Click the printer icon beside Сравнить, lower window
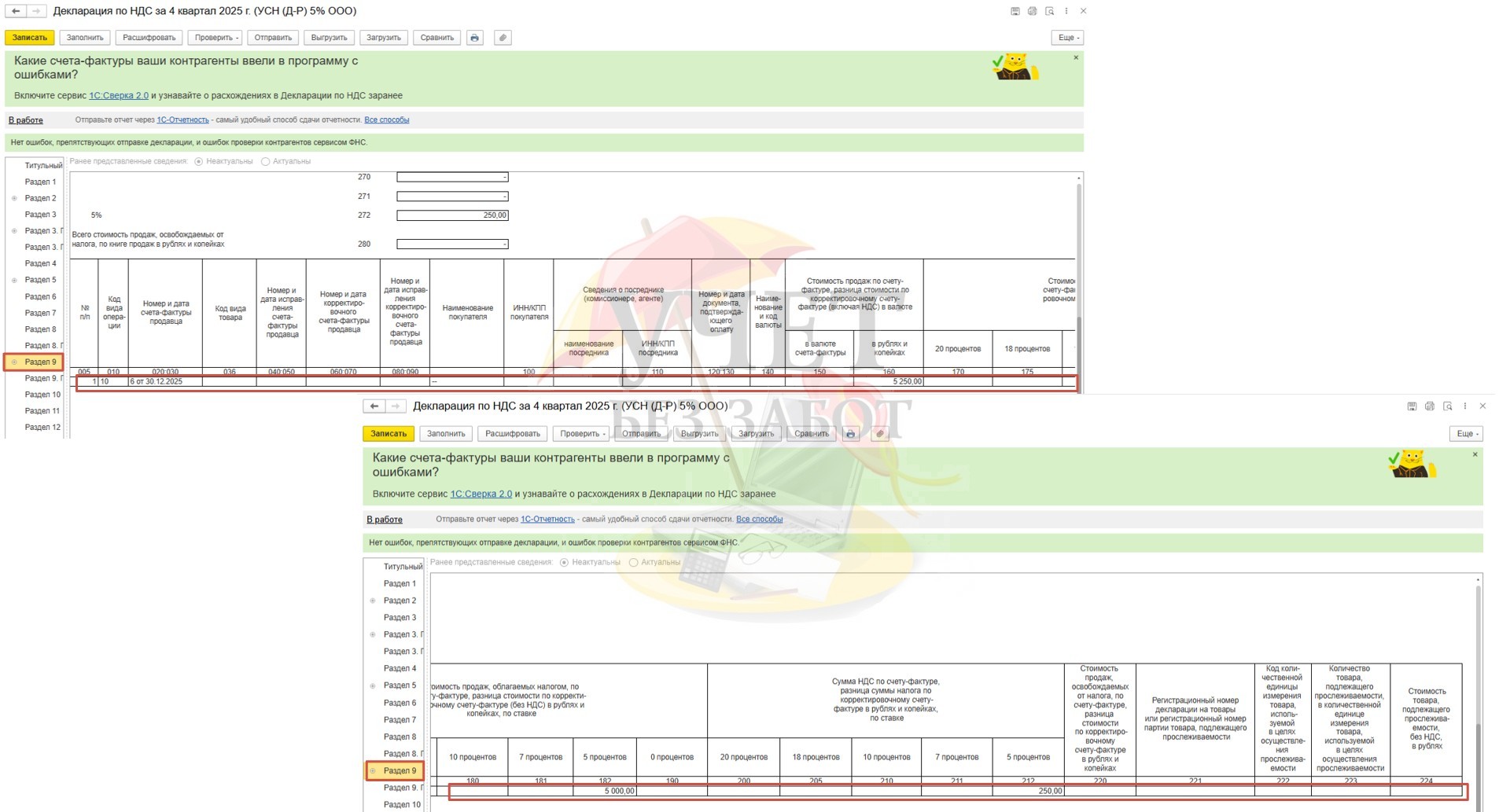 pos(850,434)
